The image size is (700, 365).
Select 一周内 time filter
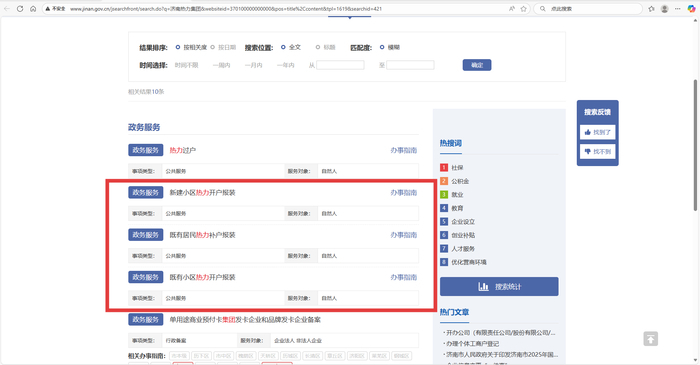point(221,65)
